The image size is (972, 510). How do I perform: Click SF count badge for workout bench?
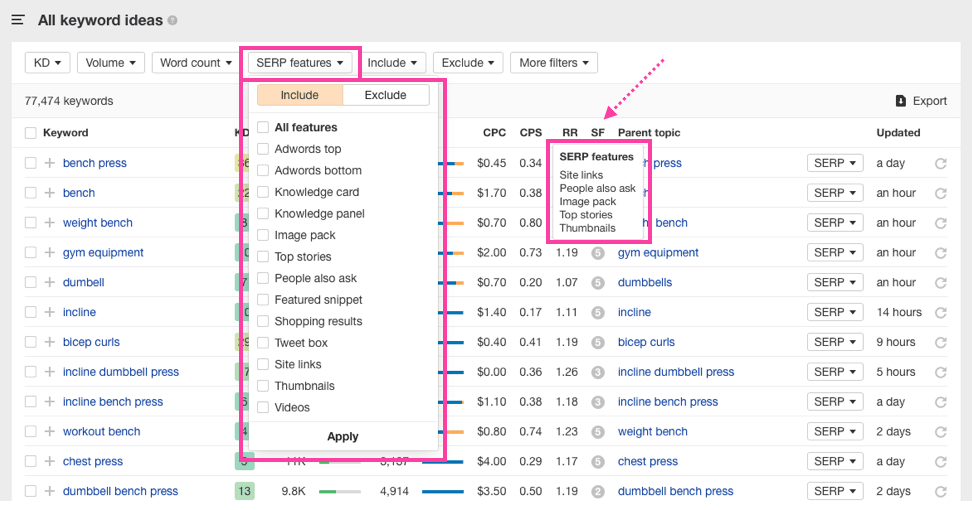pyautogui.click(x=598, y=432)
